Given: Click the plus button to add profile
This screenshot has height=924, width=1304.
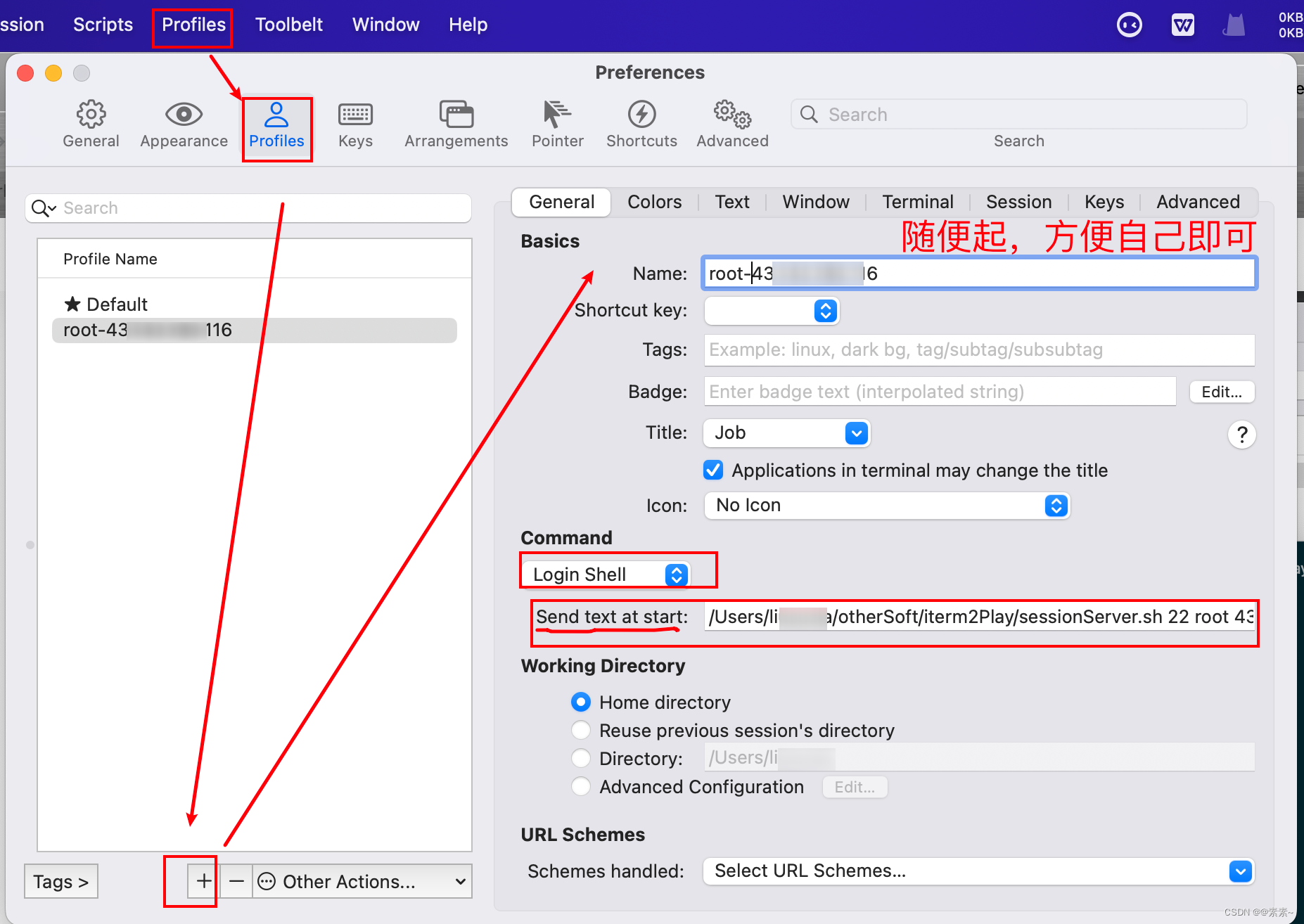Looking at the screenshot, I should (204, 881).
